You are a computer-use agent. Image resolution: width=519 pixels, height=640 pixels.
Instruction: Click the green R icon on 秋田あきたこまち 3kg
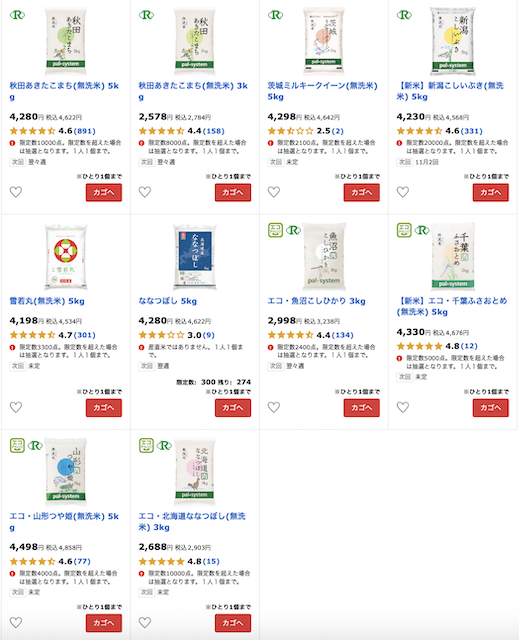click(x=146, y=15)
